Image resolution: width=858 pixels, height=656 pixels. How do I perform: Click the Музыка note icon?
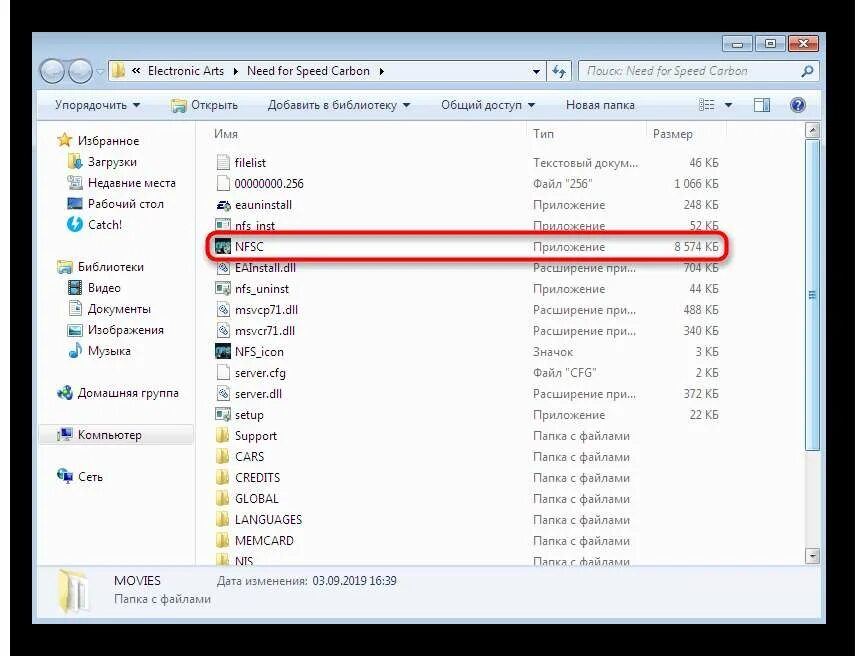(75, 351)
